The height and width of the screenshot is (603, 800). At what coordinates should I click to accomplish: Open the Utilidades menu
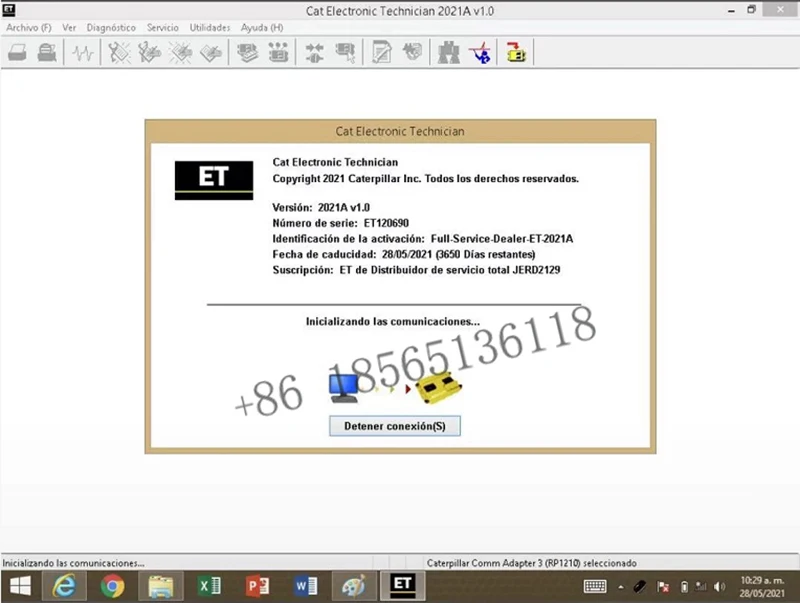point(210,28)
